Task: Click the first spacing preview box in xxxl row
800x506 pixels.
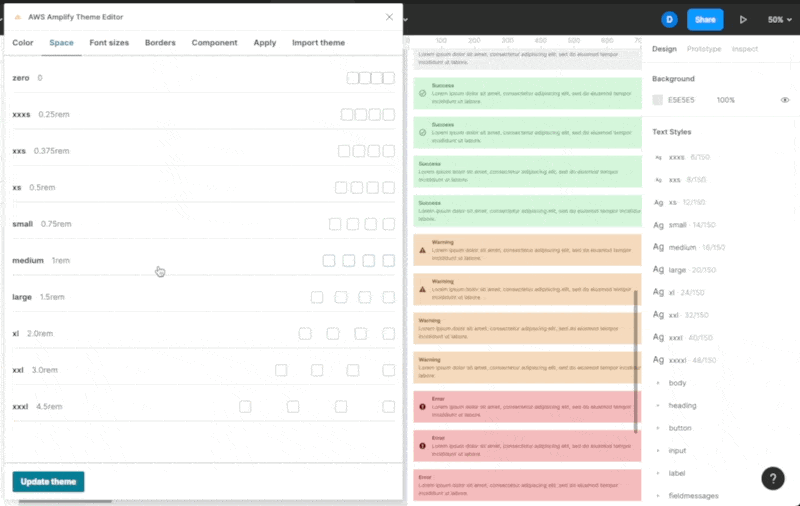Action: pyautogui.click(x=245, y=407)
